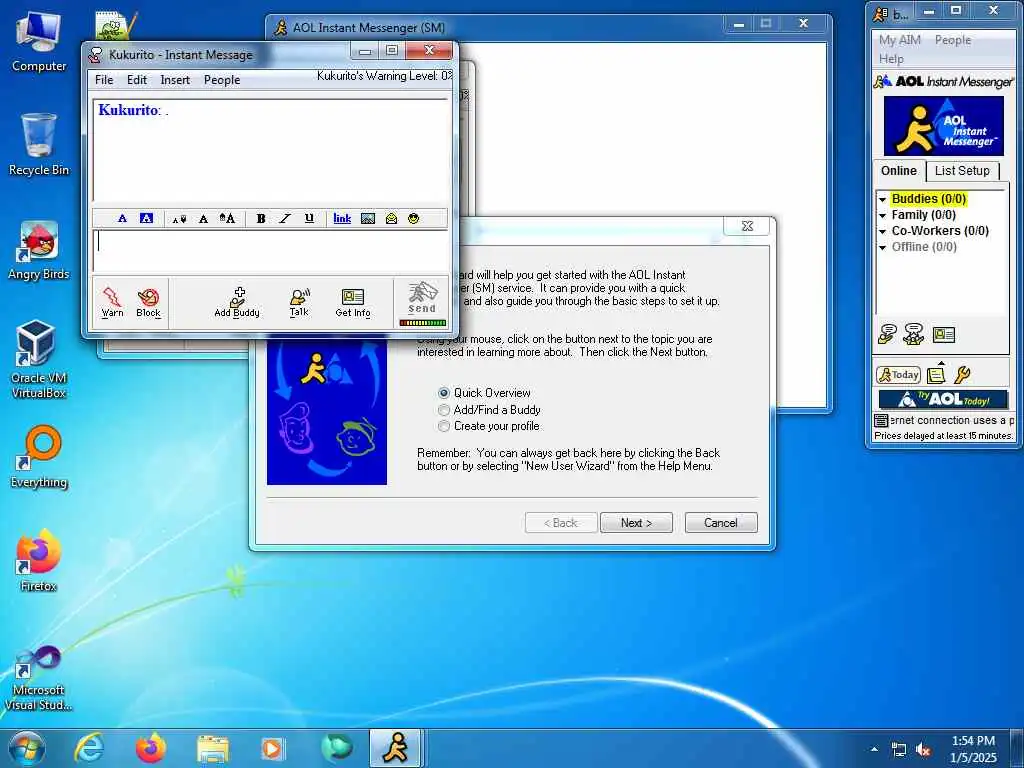1024x768 pixels.
Task: Open the Windows Start menu
Action: (x=27, y=749)
